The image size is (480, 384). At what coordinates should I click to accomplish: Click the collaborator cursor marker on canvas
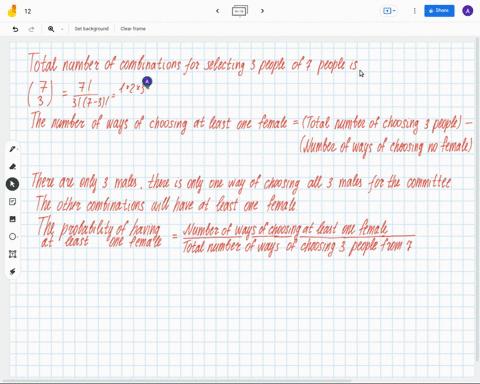tap(147, 82)
